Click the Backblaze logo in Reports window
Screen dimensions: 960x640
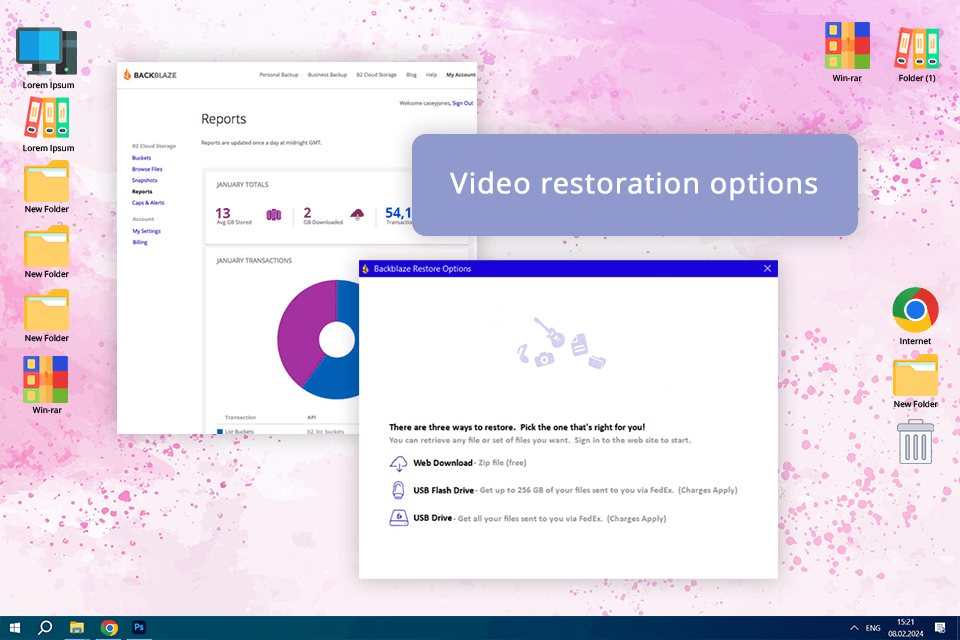pyautogui.click(x=150, y=75)
